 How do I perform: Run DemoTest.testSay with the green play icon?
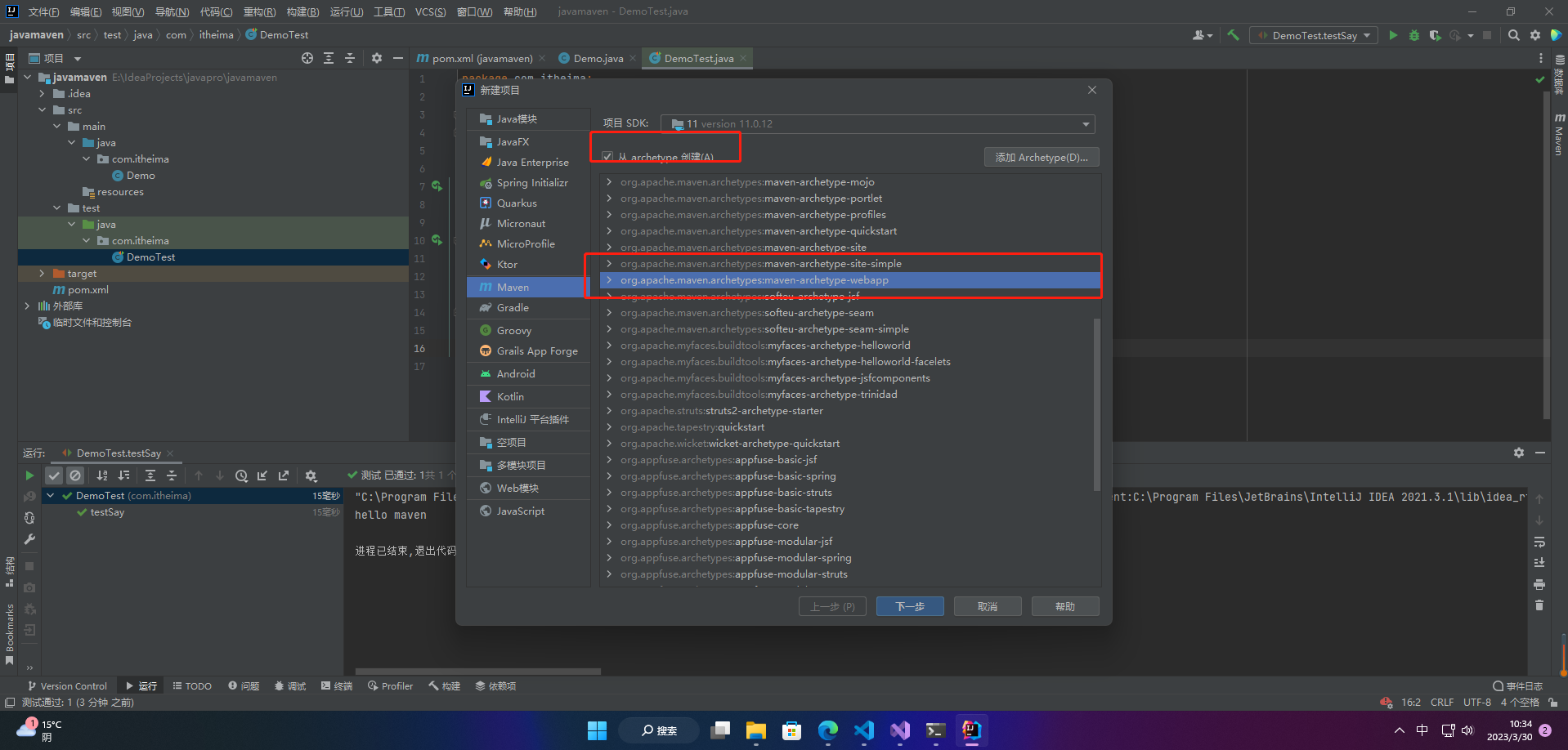point(1393,35)
